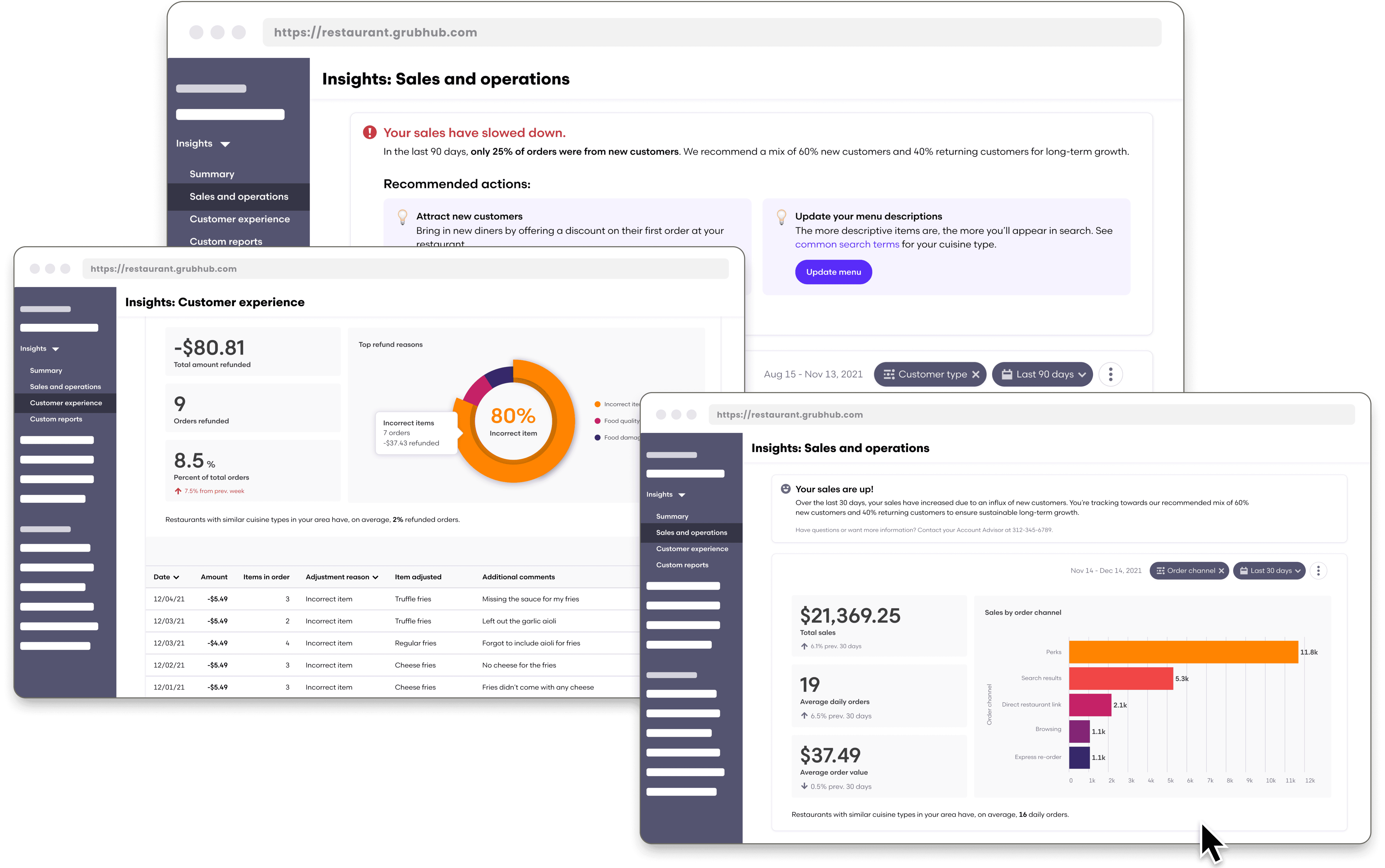The width and height of the screenshot is (1385, 868).
Task: Remove the Order channel filter with X
Action: tap(1221, 571)
